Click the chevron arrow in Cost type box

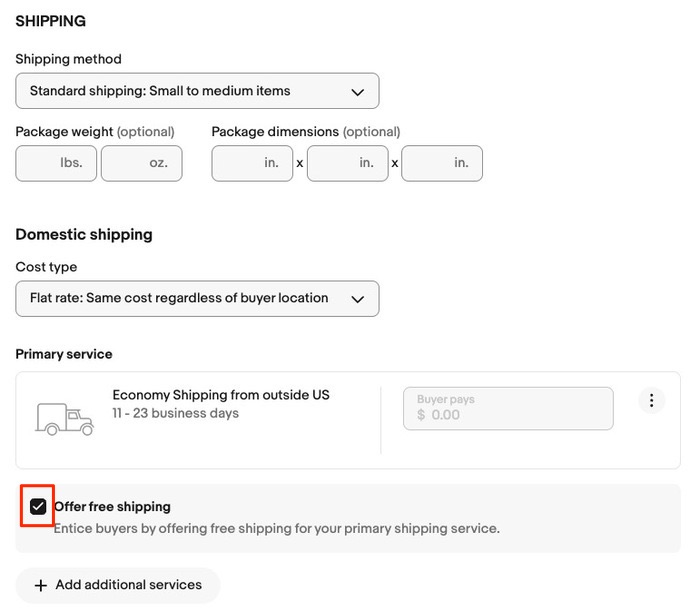tap(358, 298)
